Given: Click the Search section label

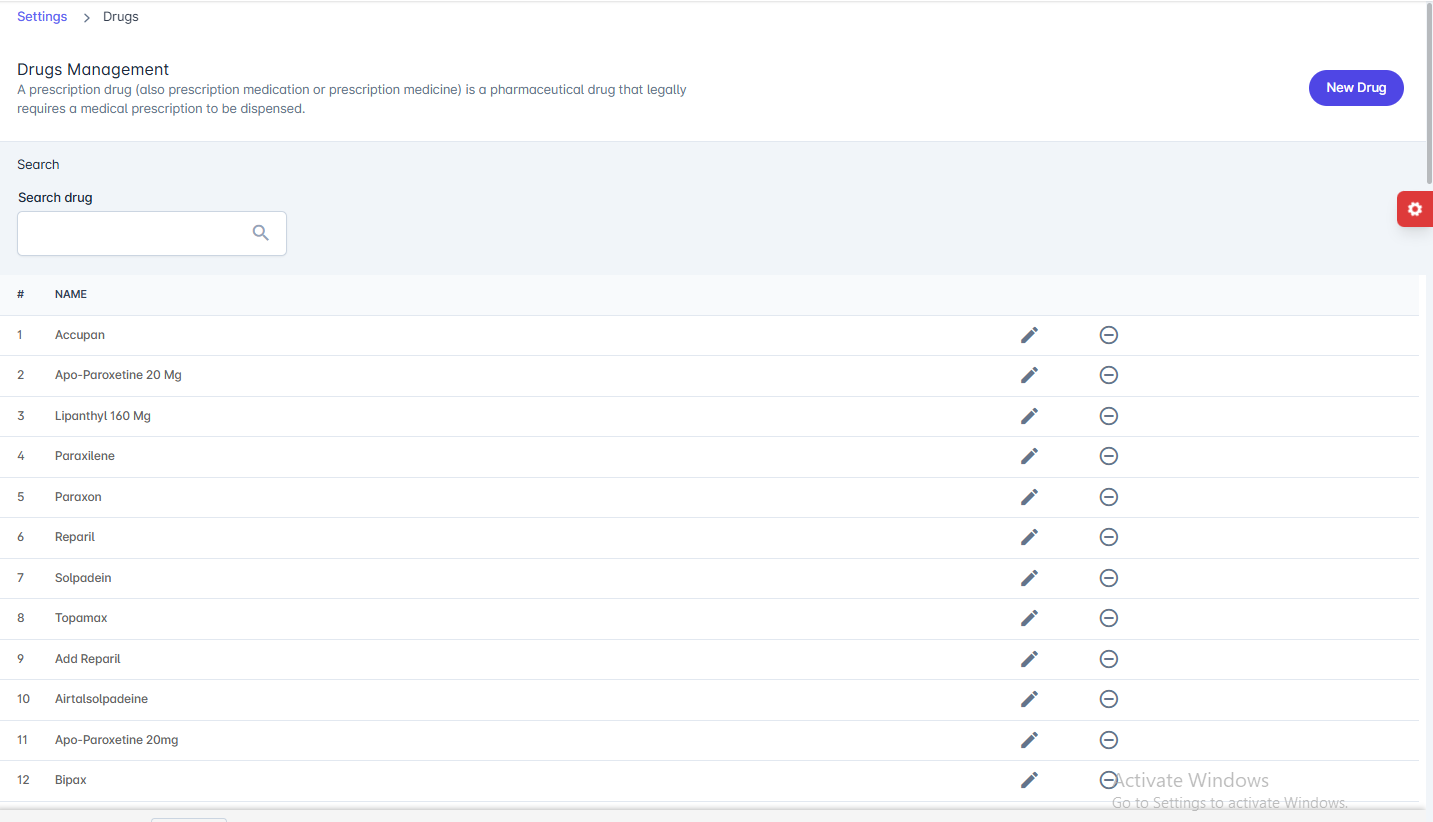Looking at the screenshot, I should point(38,164).
